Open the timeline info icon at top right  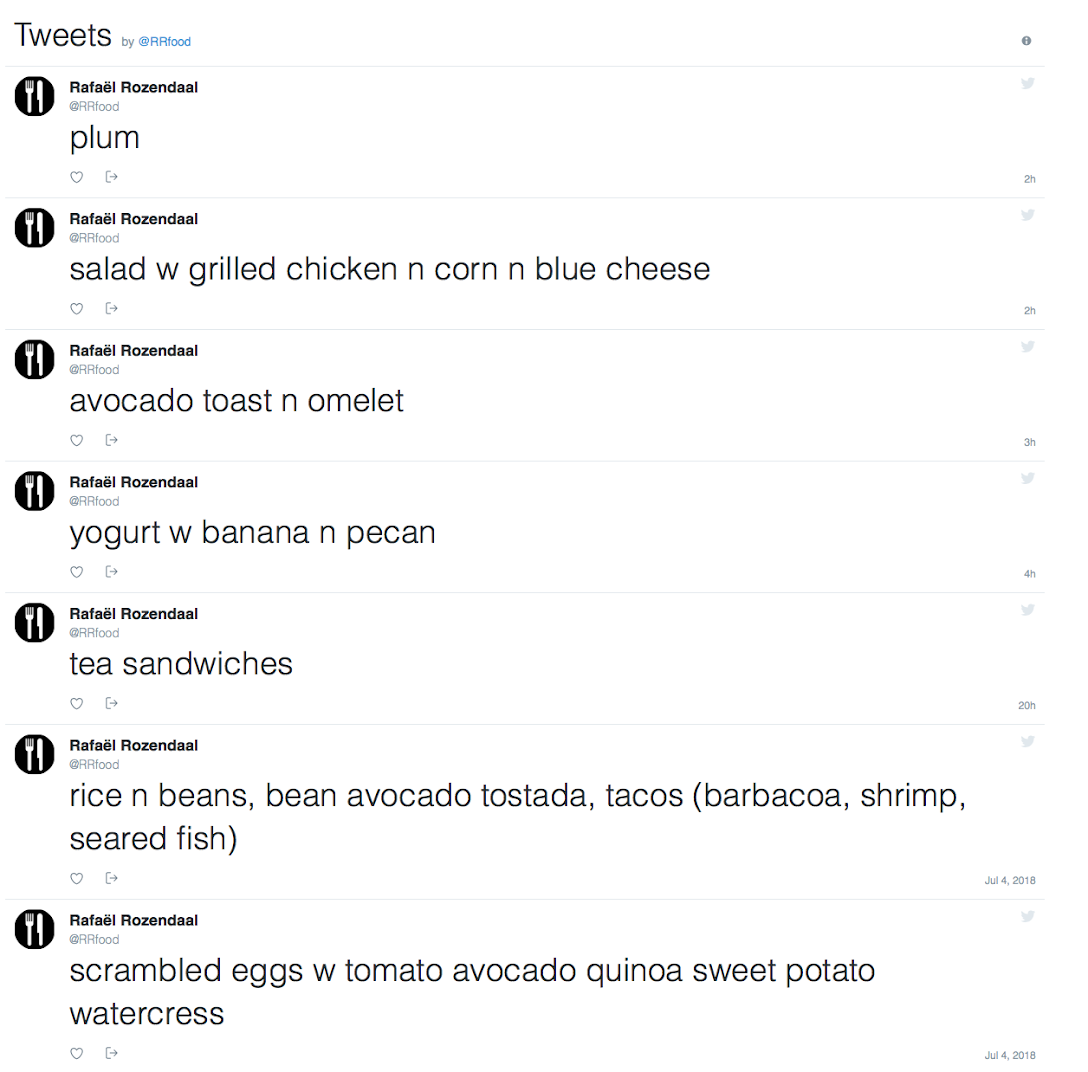[1026, 41]
